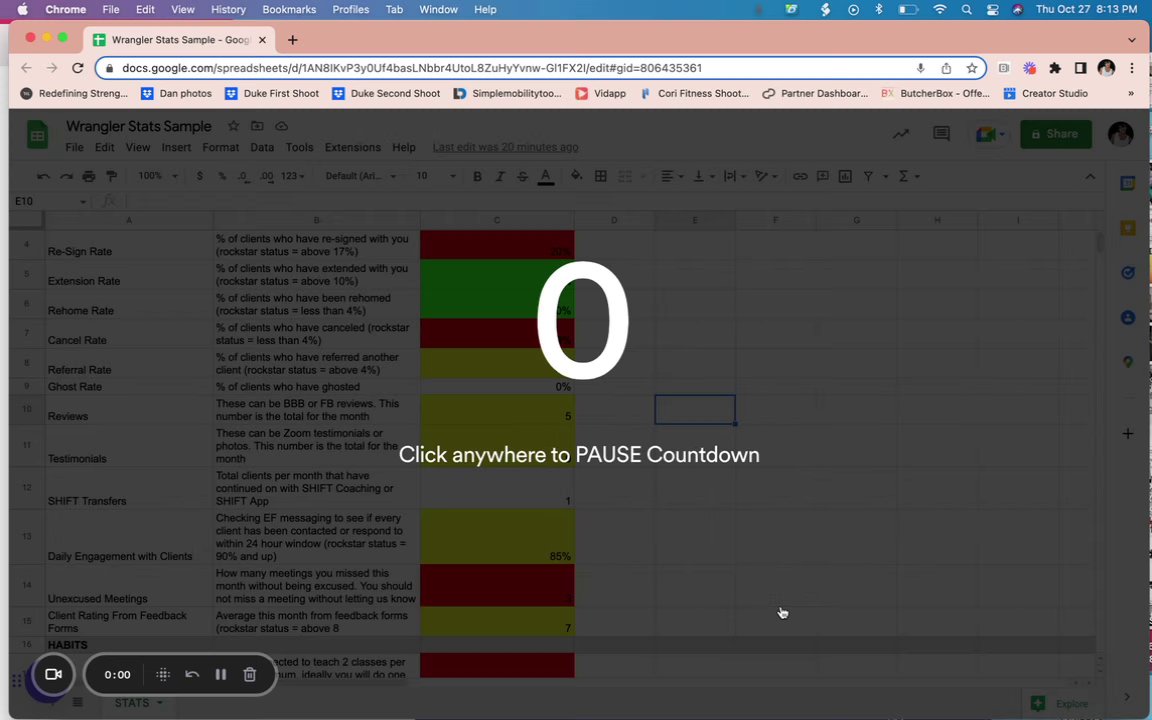The image size is (1152, 720).
Task: Open vertical align dropdown
Action: (703, 176)
